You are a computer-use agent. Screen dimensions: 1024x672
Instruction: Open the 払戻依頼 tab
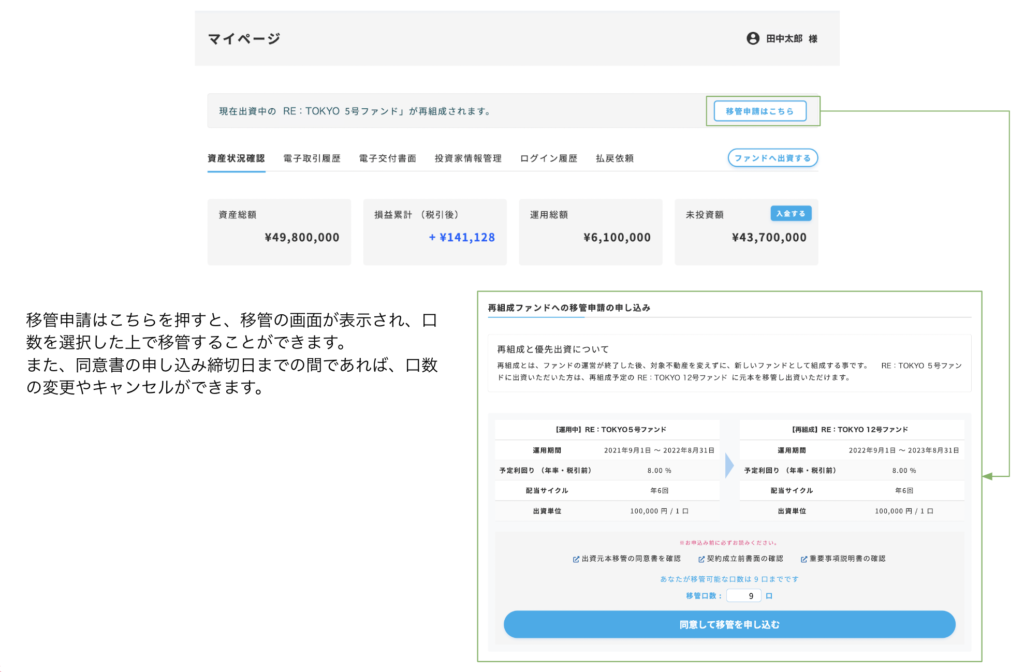[x=614, y=158]
